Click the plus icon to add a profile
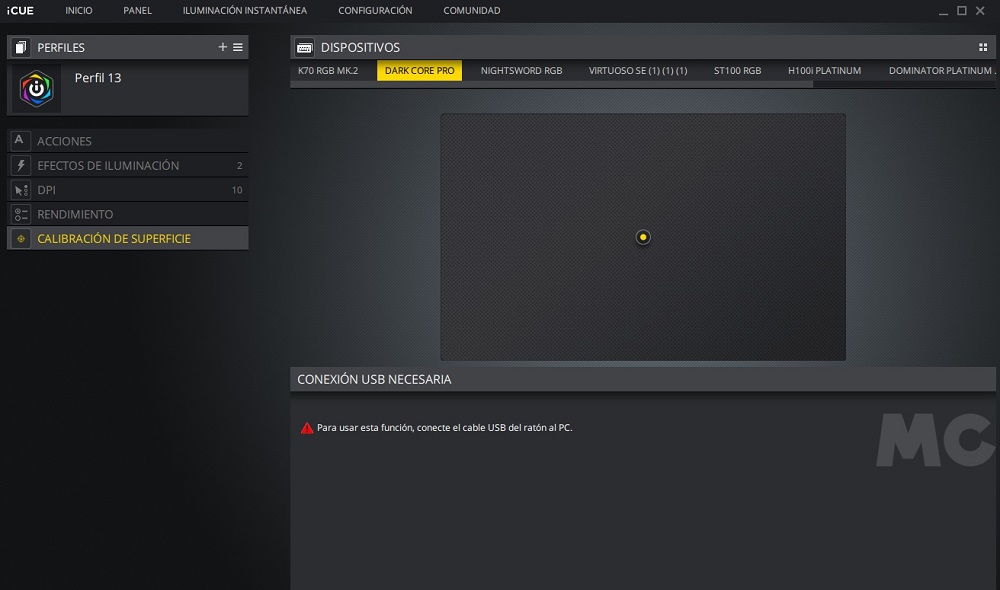Image resolution: width=1000 pixels, height=590 pixels. coord(222,47)
